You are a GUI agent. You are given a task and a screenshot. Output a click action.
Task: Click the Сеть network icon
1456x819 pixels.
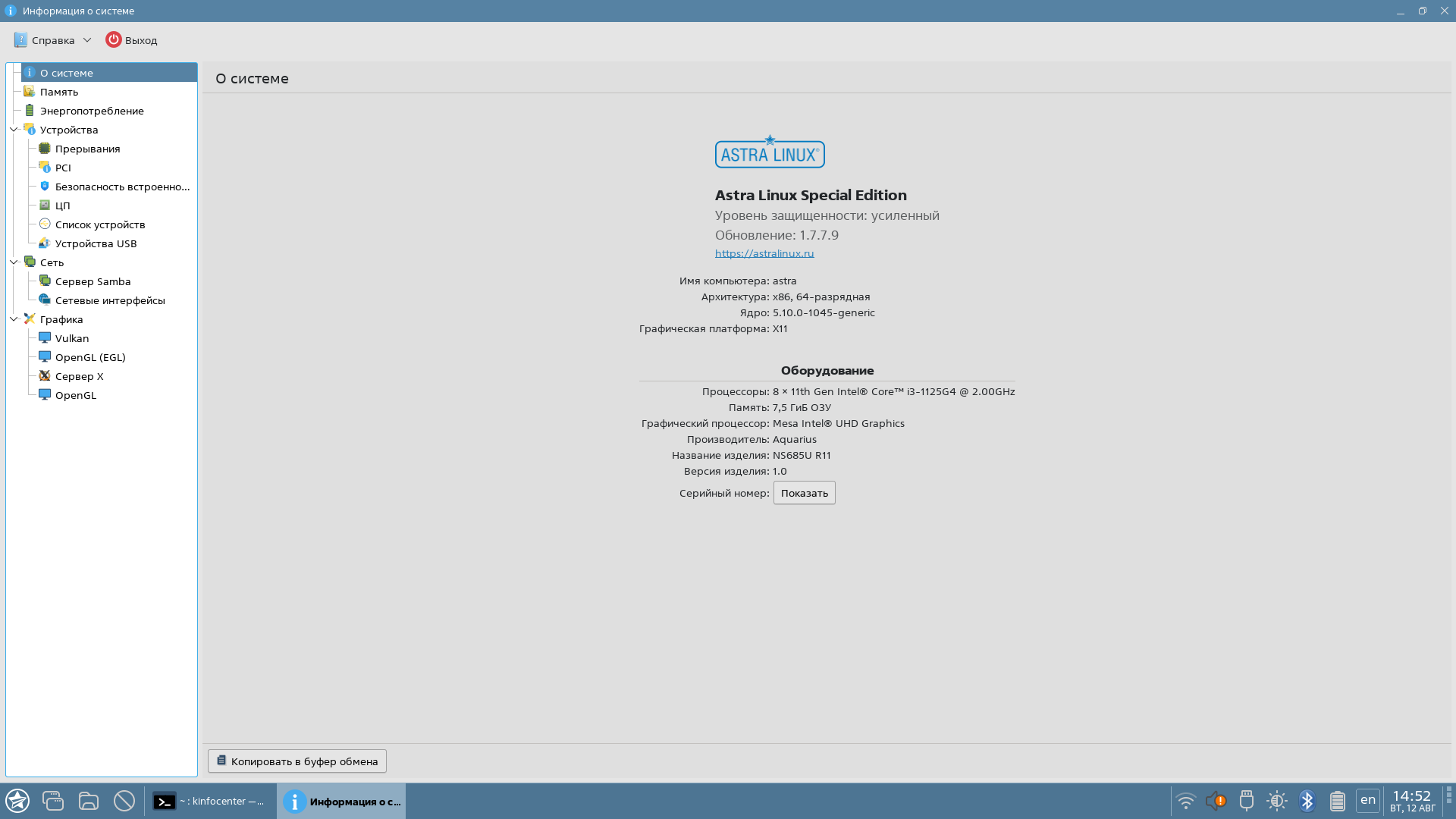click(30, 262)
